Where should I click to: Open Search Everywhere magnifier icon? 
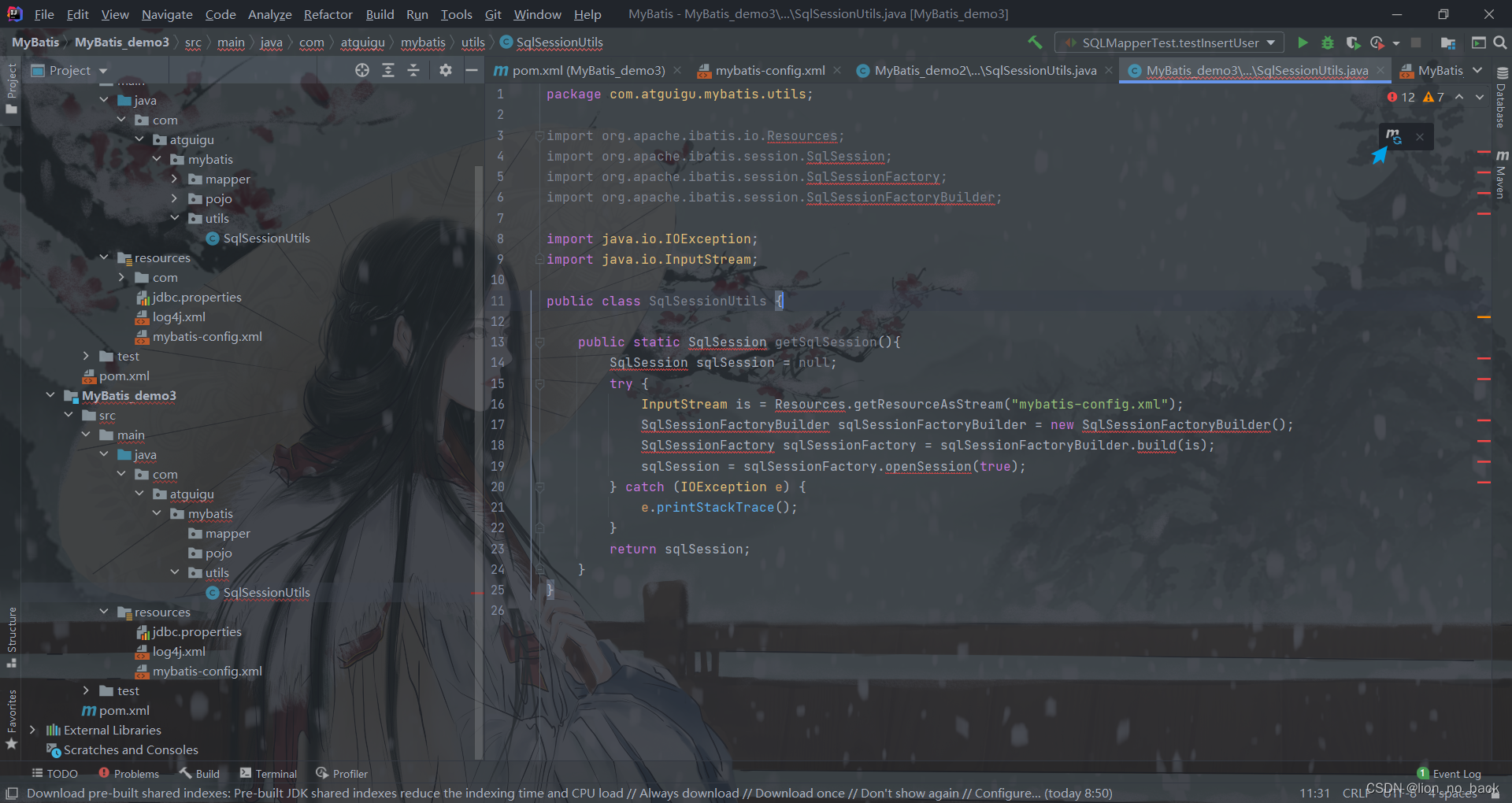pyautogui.click(x=1500, y=43)
